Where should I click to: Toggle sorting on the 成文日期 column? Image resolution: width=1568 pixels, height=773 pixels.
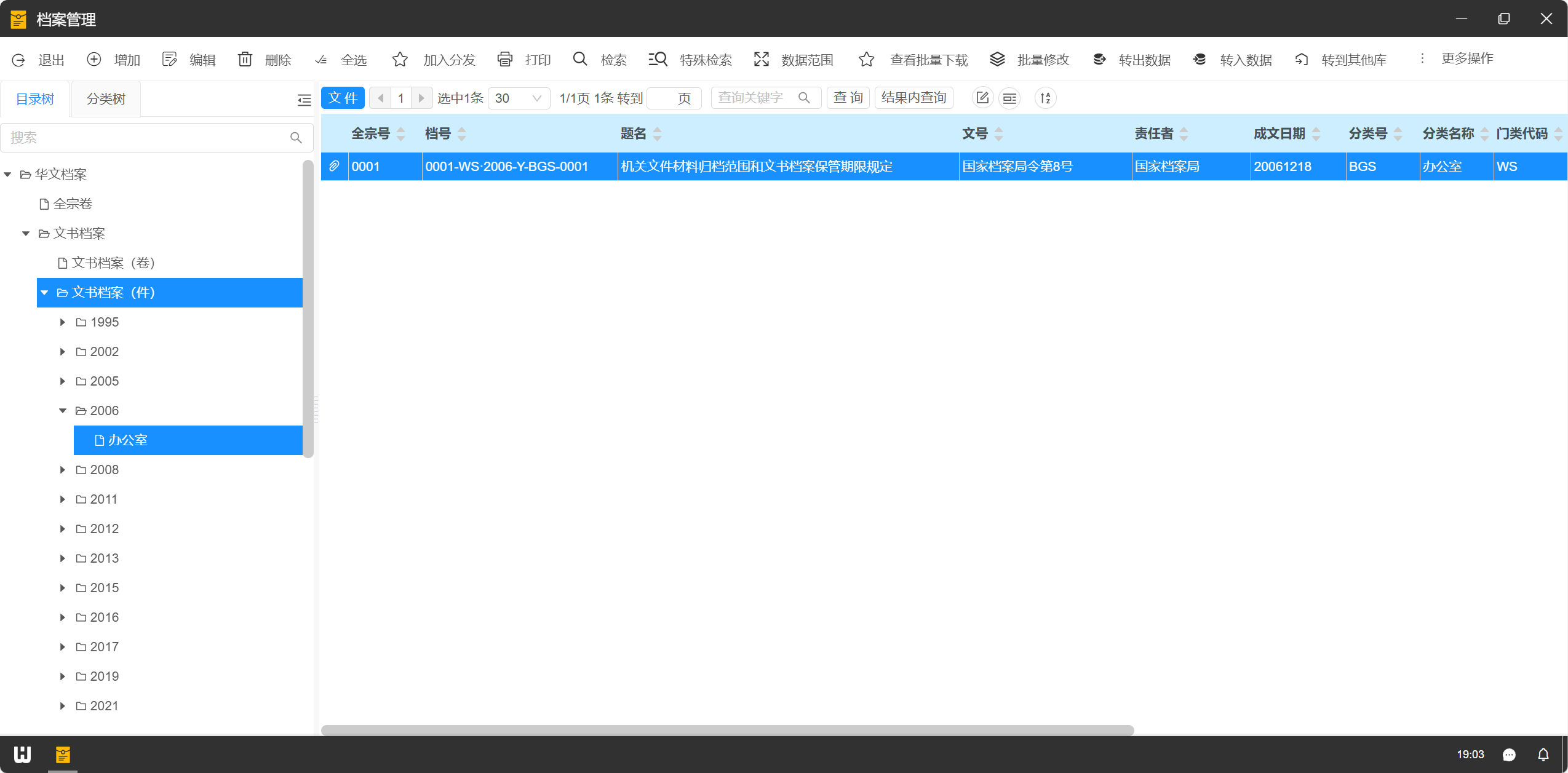coord(1316,133)
